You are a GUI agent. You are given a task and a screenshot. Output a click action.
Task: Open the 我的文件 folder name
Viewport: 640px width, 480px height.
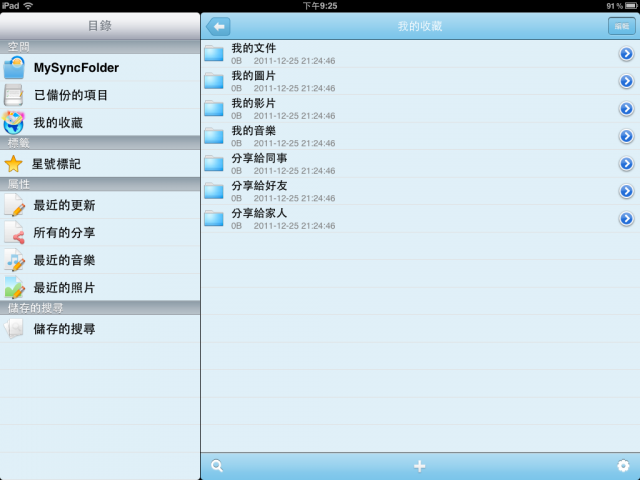tap(253, 48)
